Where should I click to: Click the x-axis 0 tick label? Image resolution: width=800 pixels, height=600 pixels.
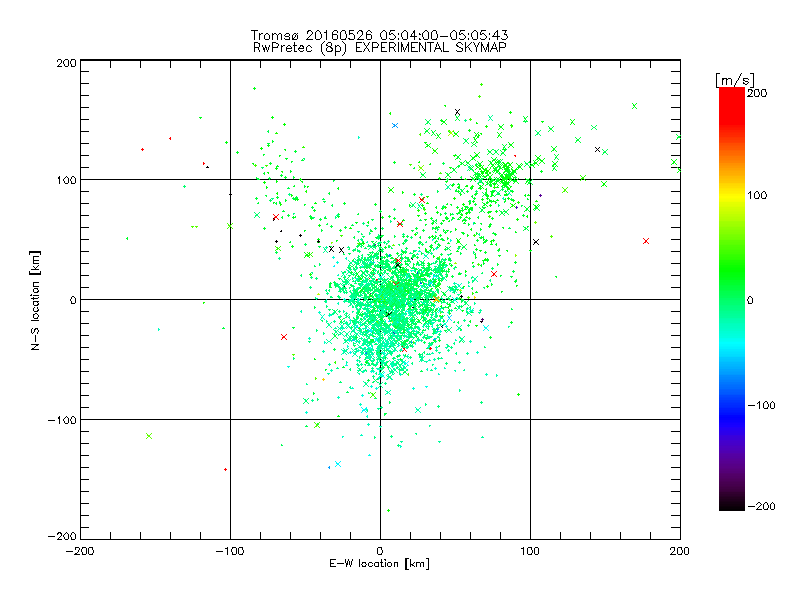(380, 551)
